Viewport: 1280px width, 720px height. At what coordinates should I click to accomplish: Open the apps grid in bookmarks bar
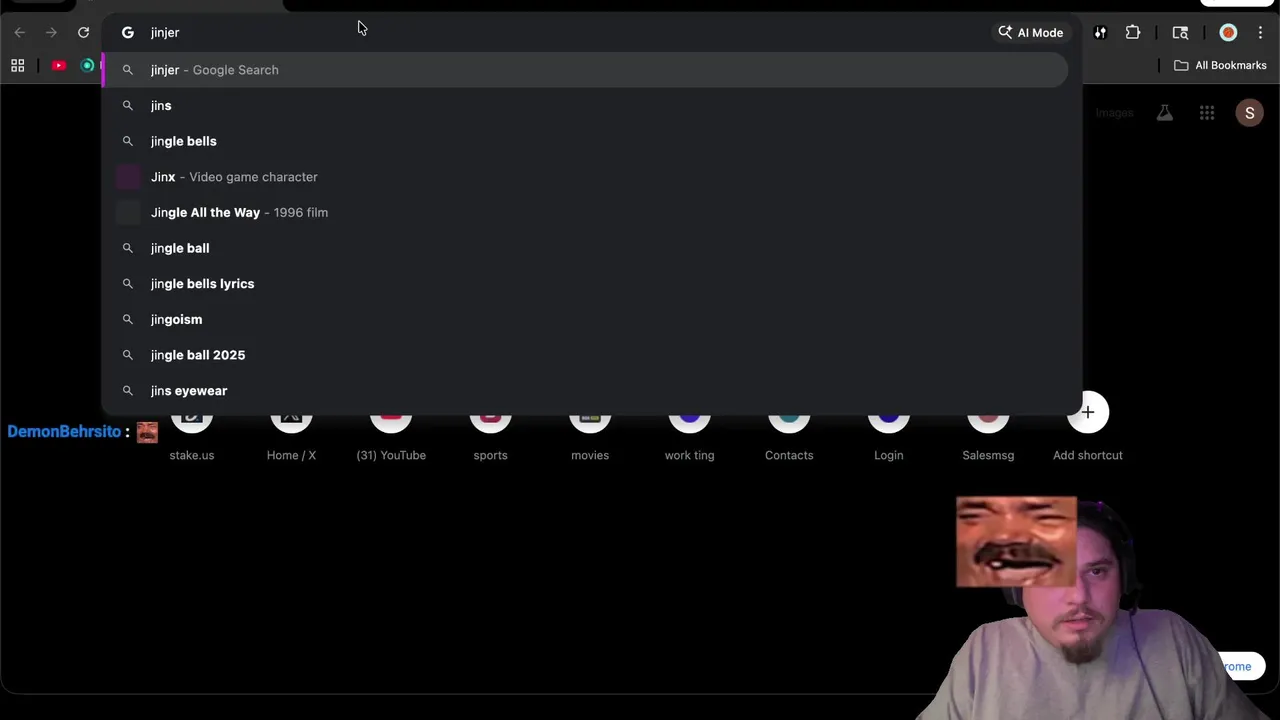click(x=17, y=66)
